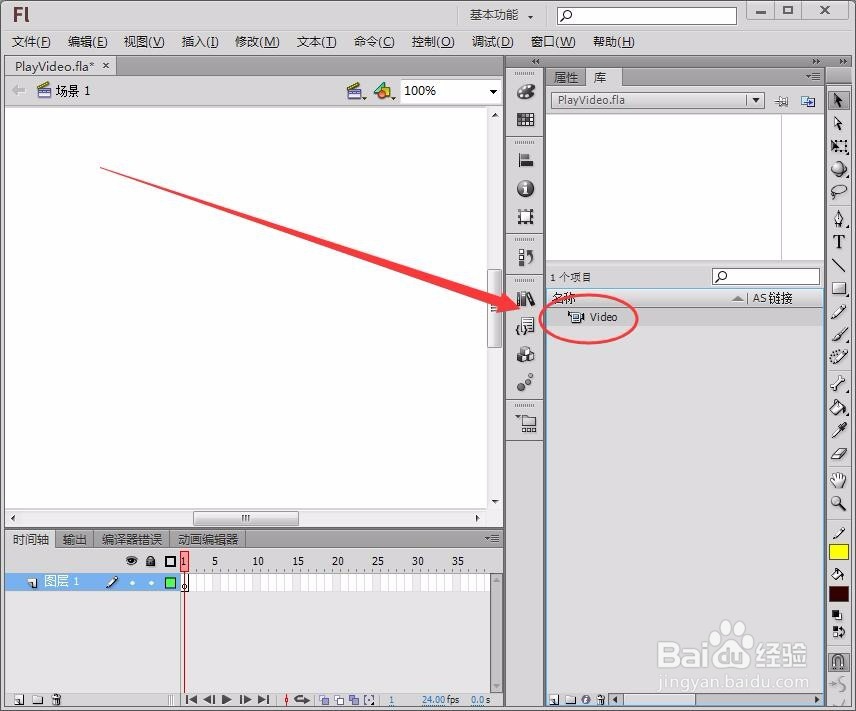Open the PlayVideo.fla library dropdown
Screen dimensions: 856x711
[756, 100]
